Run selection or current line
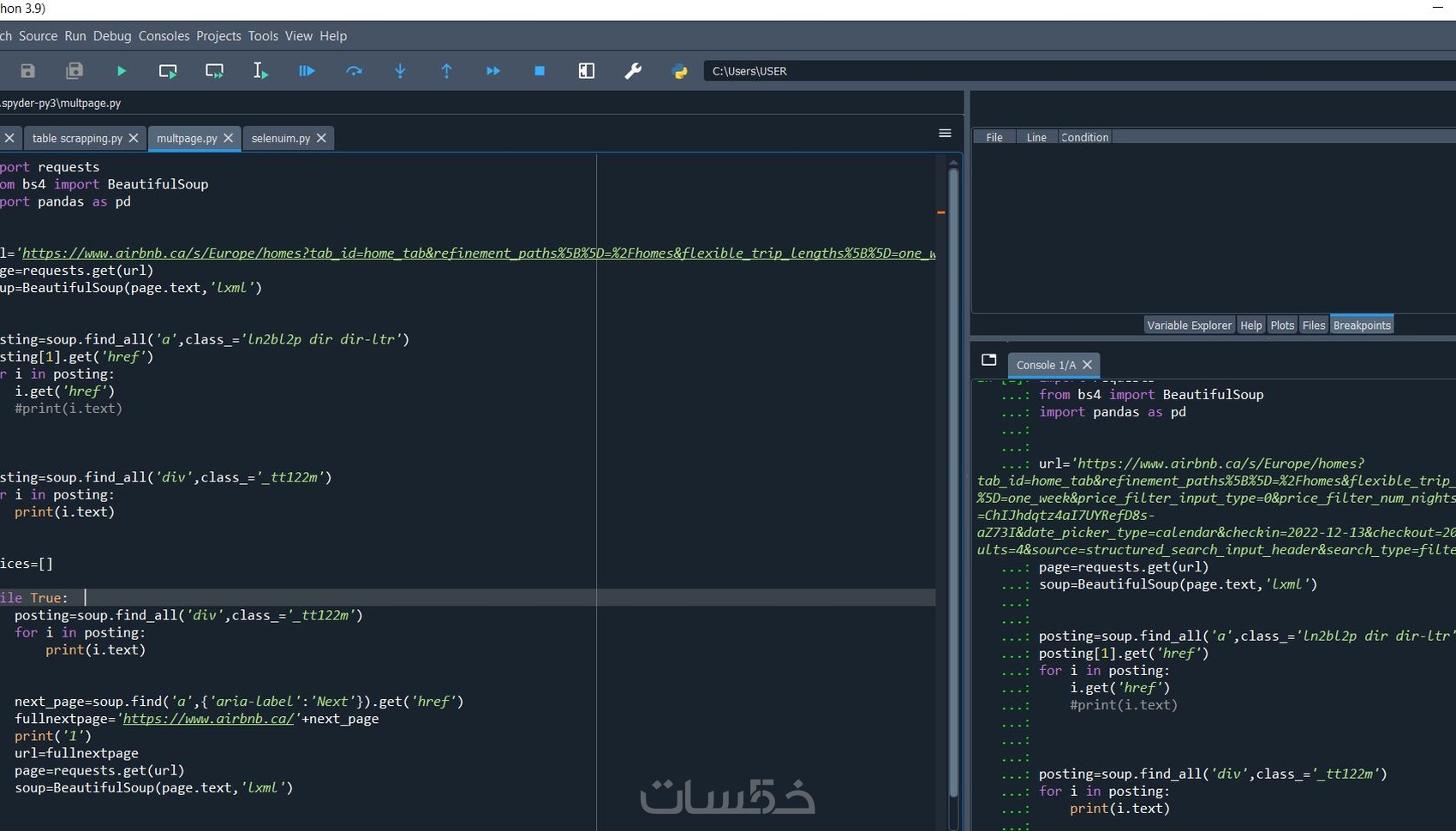The width and height of the screenshot is (1456, 831). tap(260, 71)
